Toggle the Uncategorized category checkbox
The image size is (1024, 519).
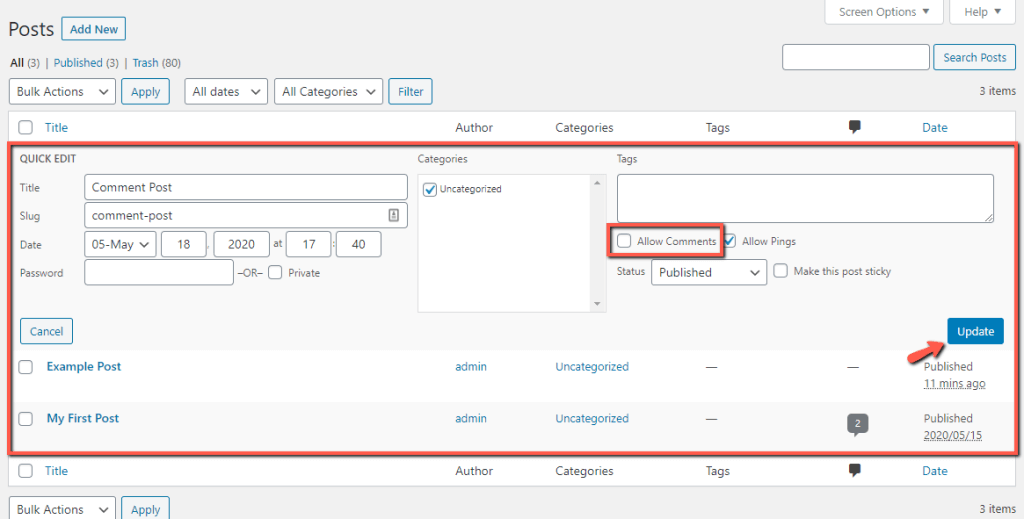pyautogui.click(x=430, y=189)
